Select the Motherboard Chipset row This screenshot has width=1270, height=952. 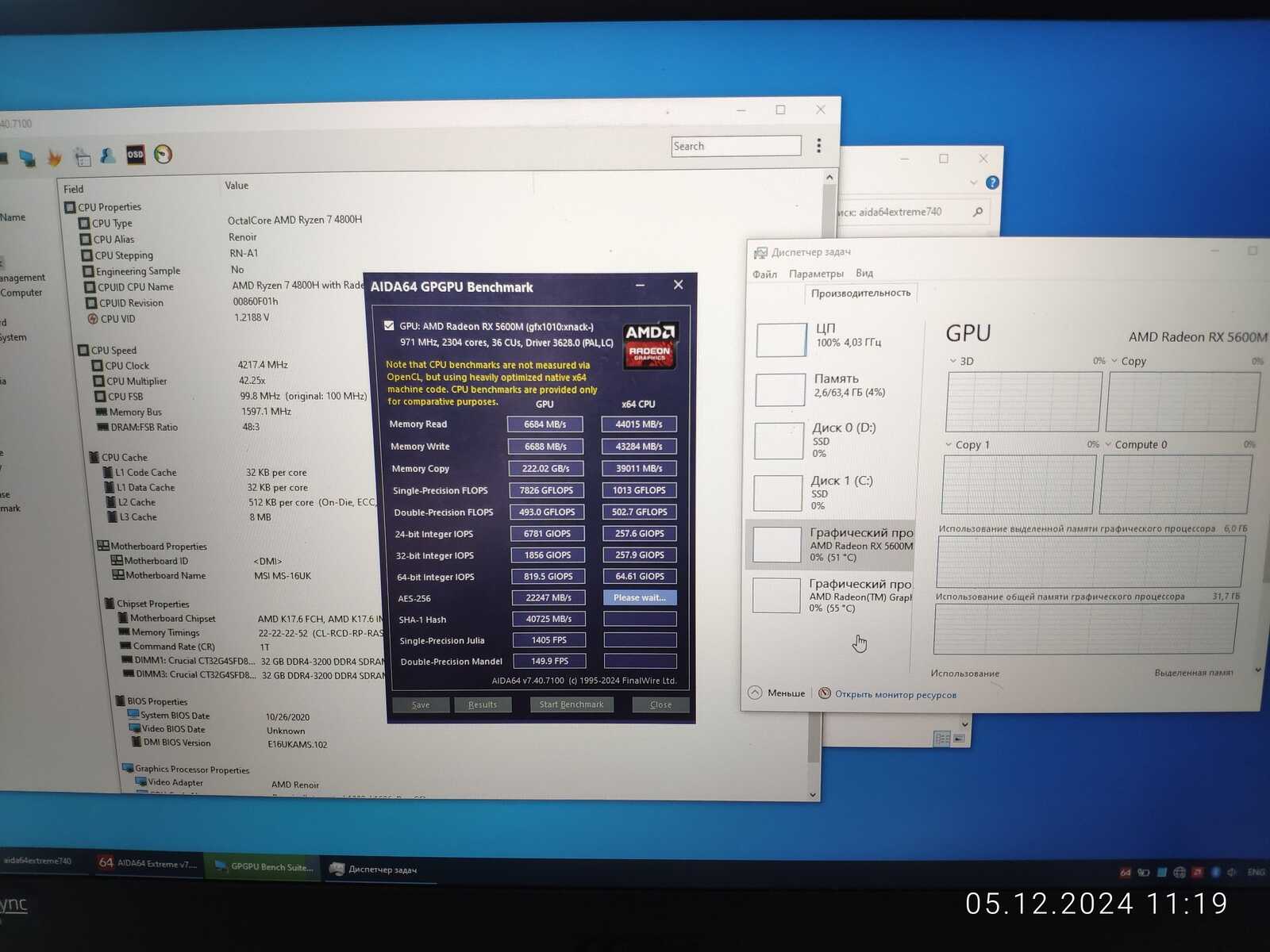click(252, 619)
